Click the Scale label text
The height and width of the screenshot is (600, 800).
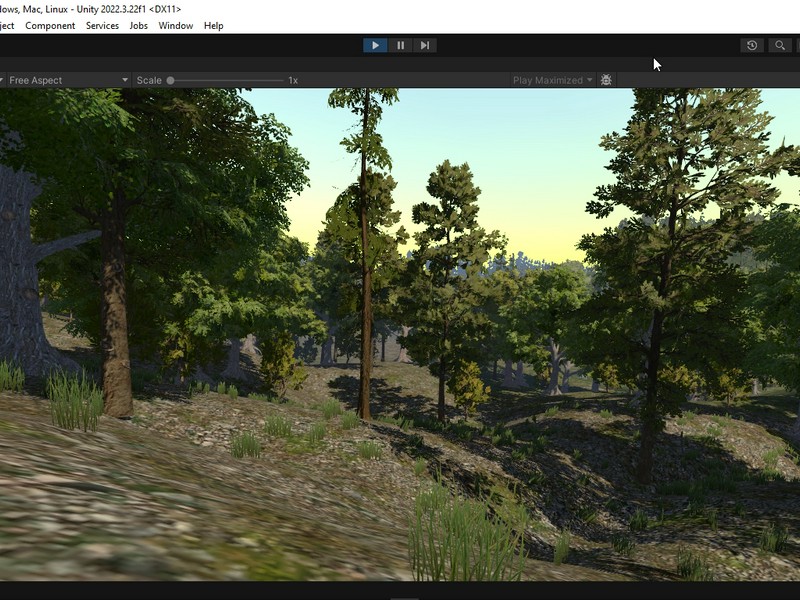click(149, 80)
